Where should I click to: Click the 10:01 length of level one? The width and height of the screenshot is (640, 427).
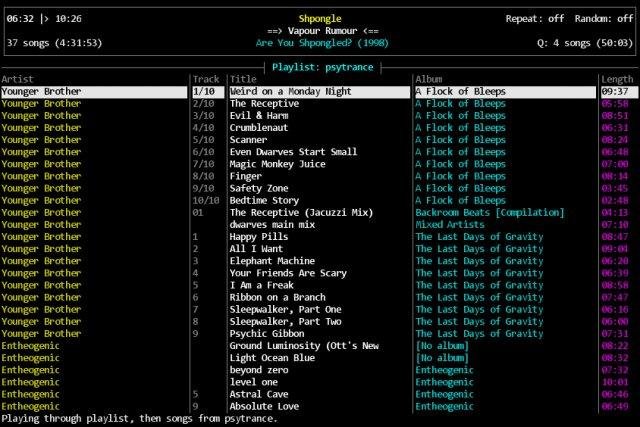(615, 382)
